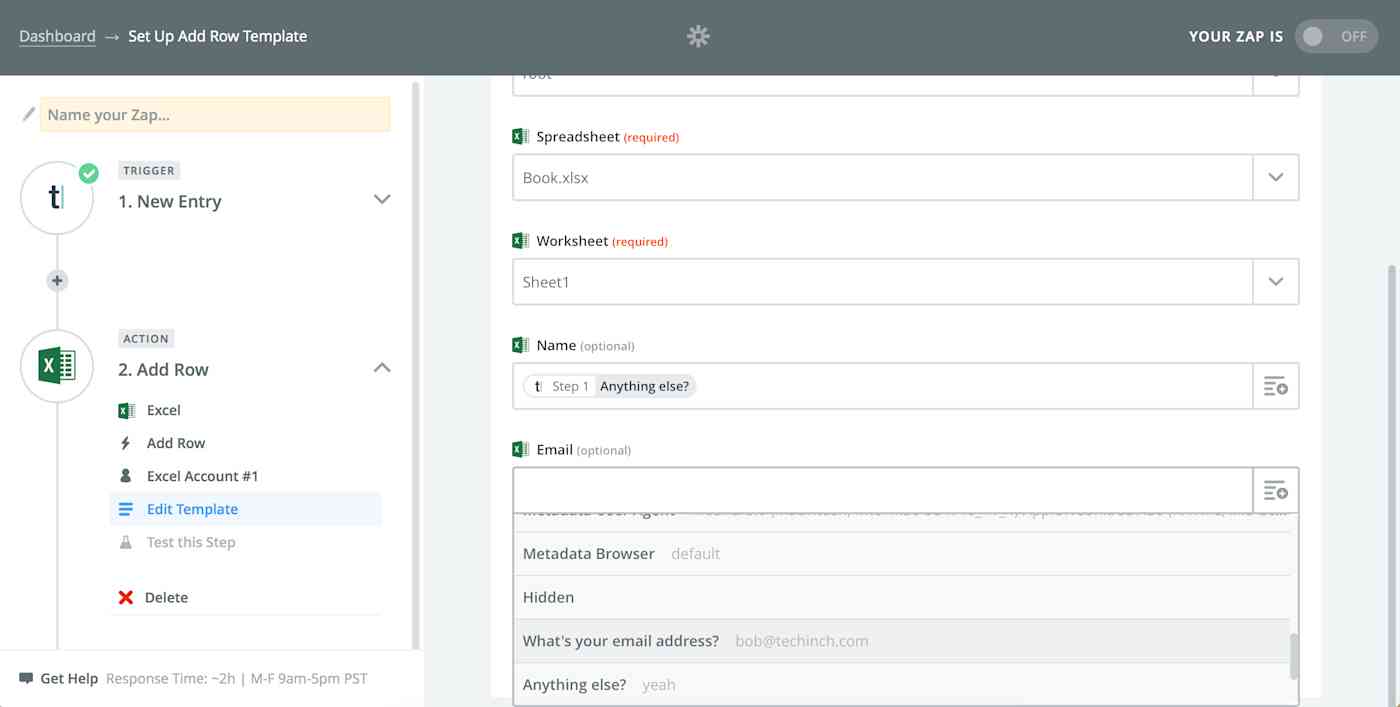The image size is (1400, 707).
Task: Click the Excel action step circle icon
Action: click(57, 366)
